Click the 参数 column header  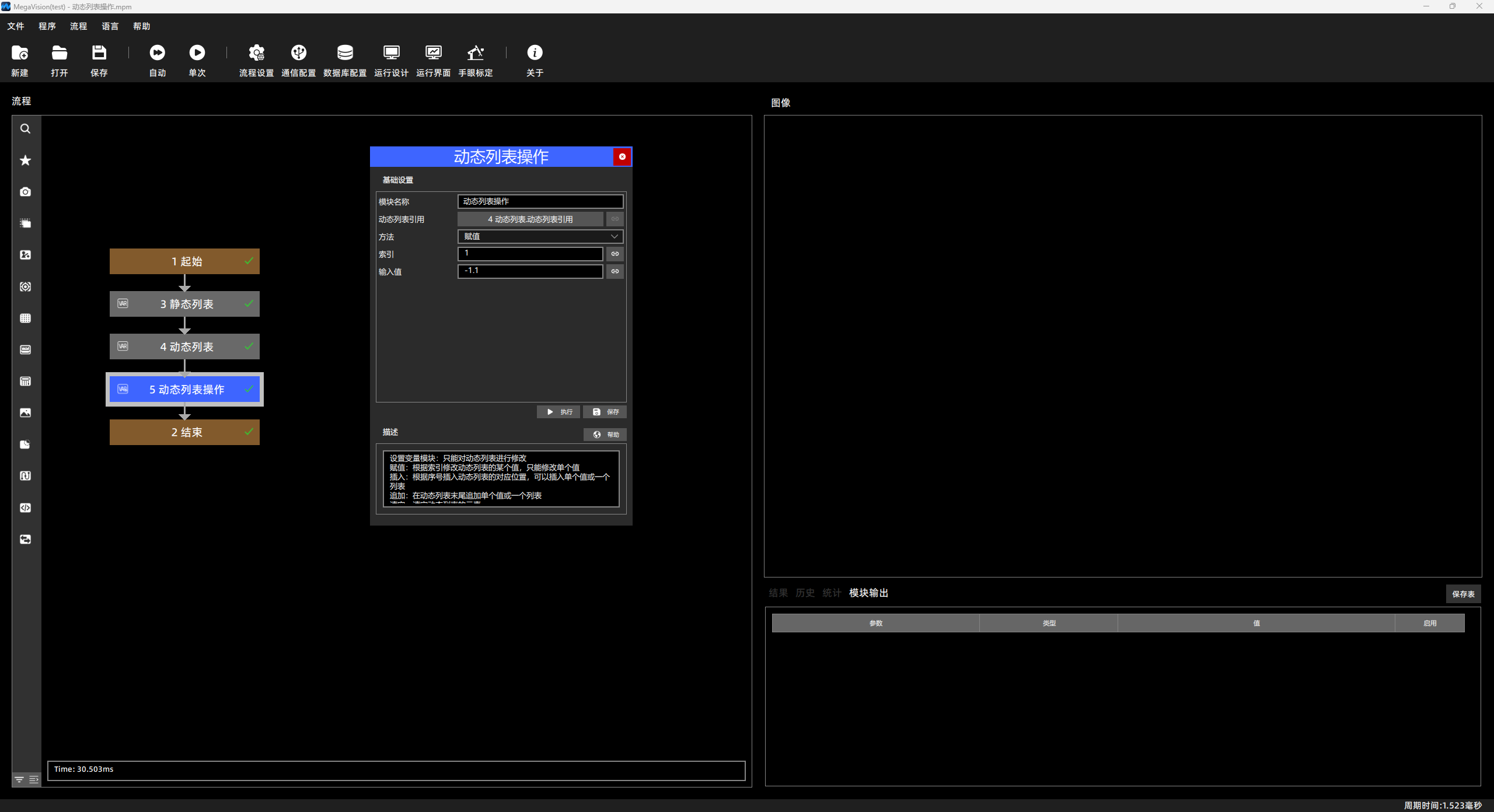click(876, 623)
